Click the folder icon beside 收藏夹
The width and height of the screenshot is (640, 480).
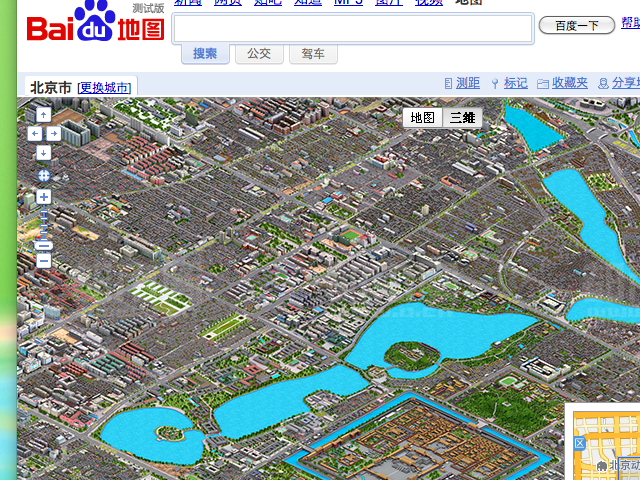tap(542, 84)
